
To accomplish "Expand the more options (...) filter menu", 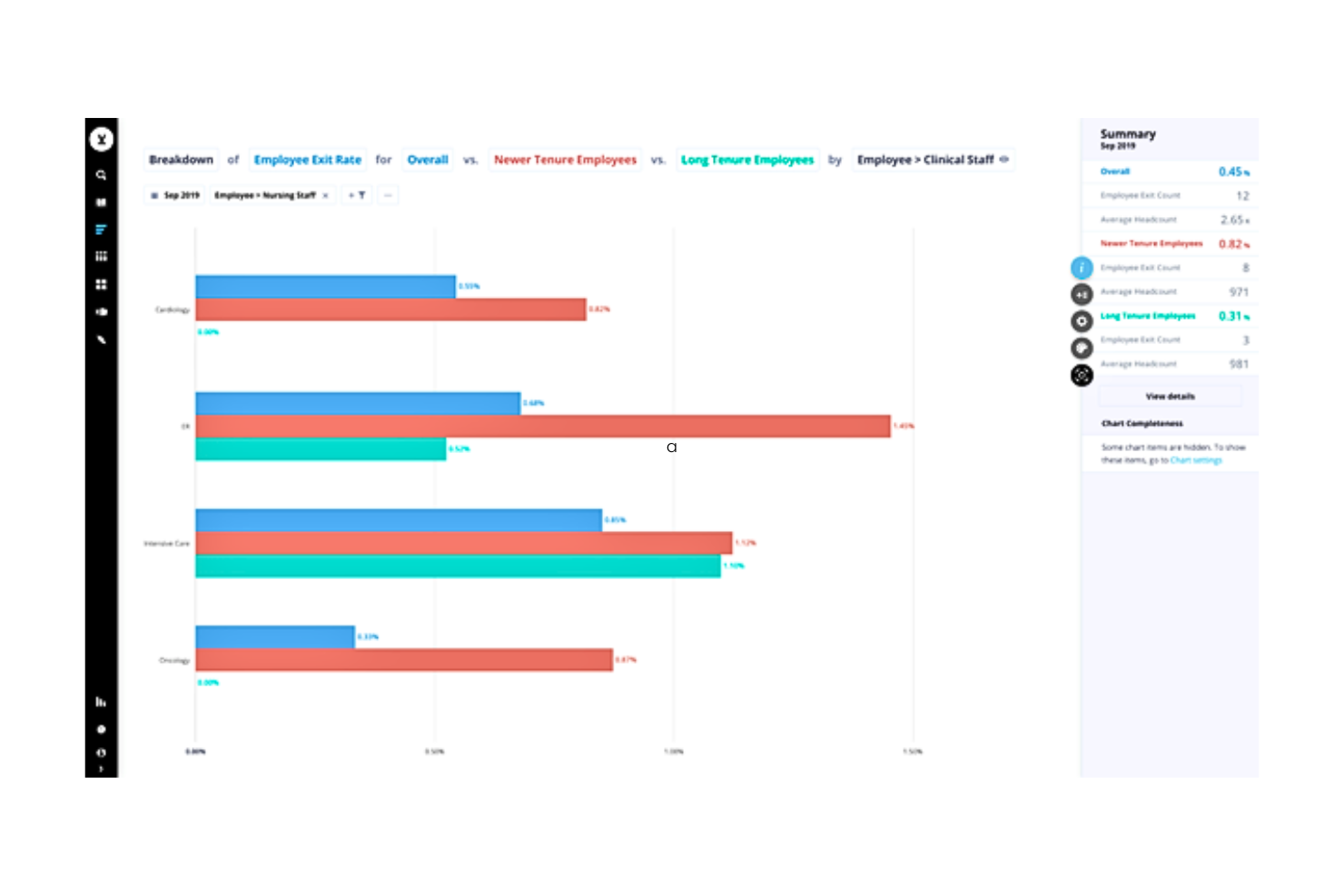I will click(388, 195).
